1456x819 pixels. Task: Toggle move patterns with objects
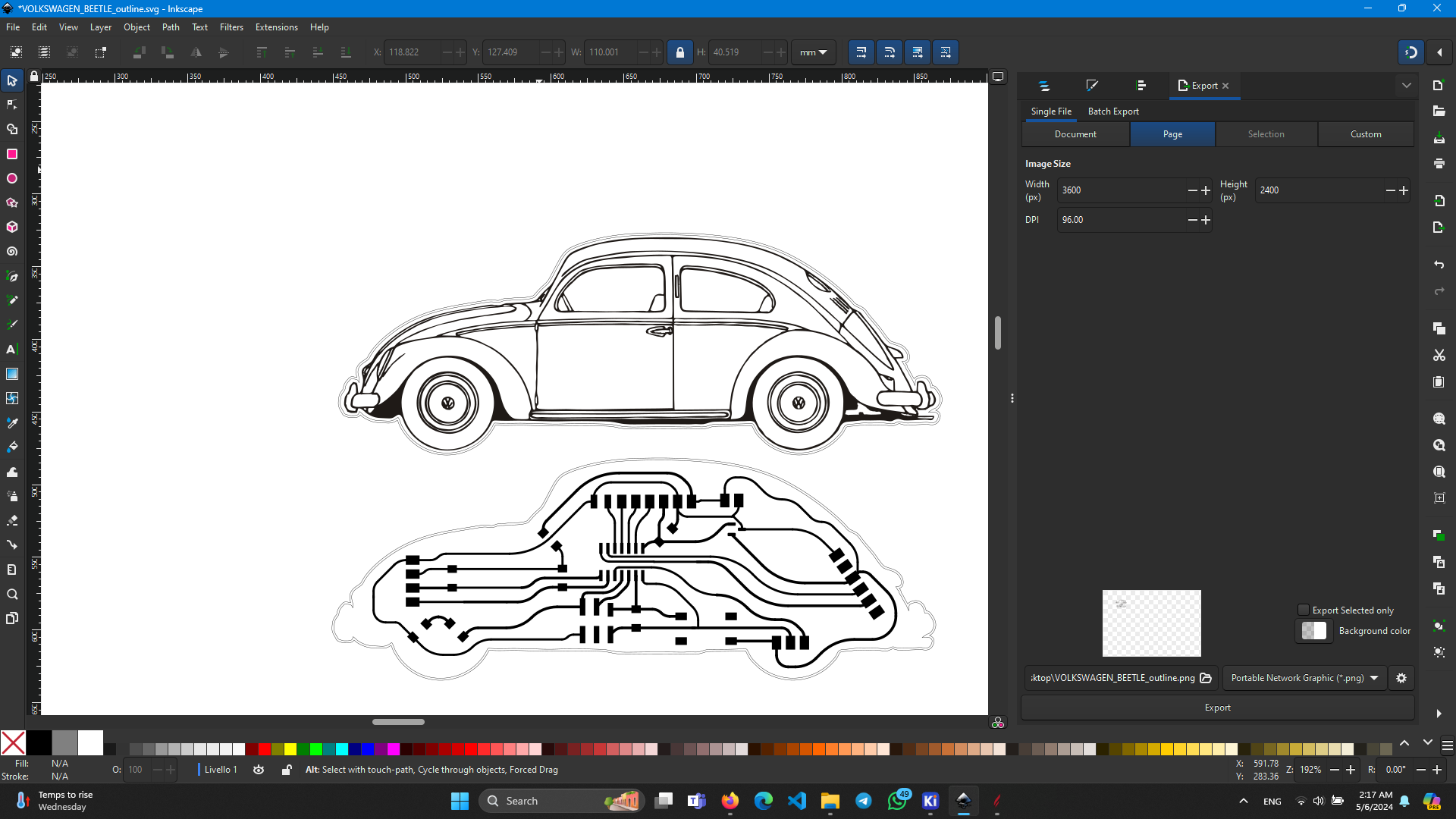click(x=946, y=52)
